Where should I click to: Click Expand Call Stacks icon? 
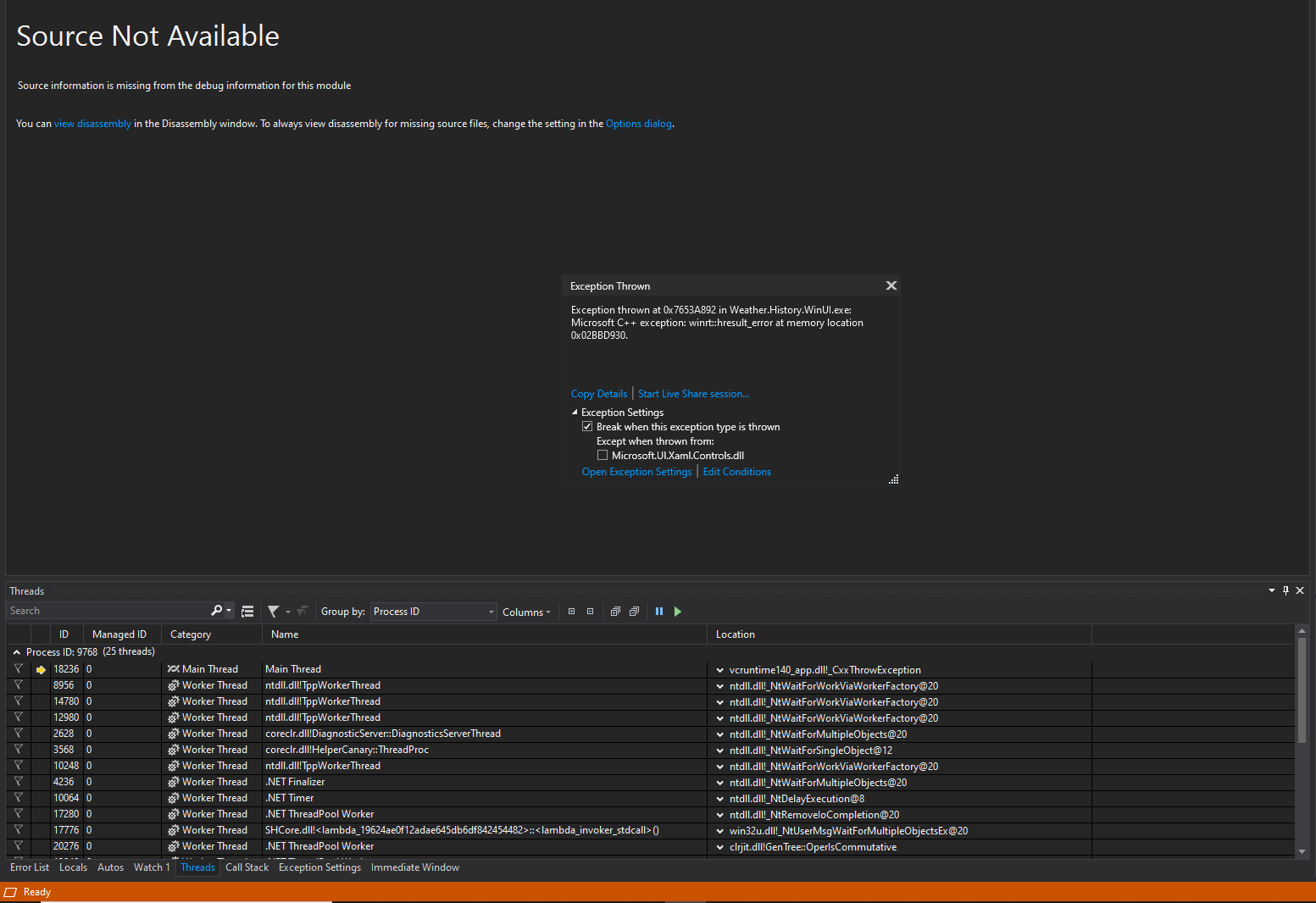pos(616,612)
